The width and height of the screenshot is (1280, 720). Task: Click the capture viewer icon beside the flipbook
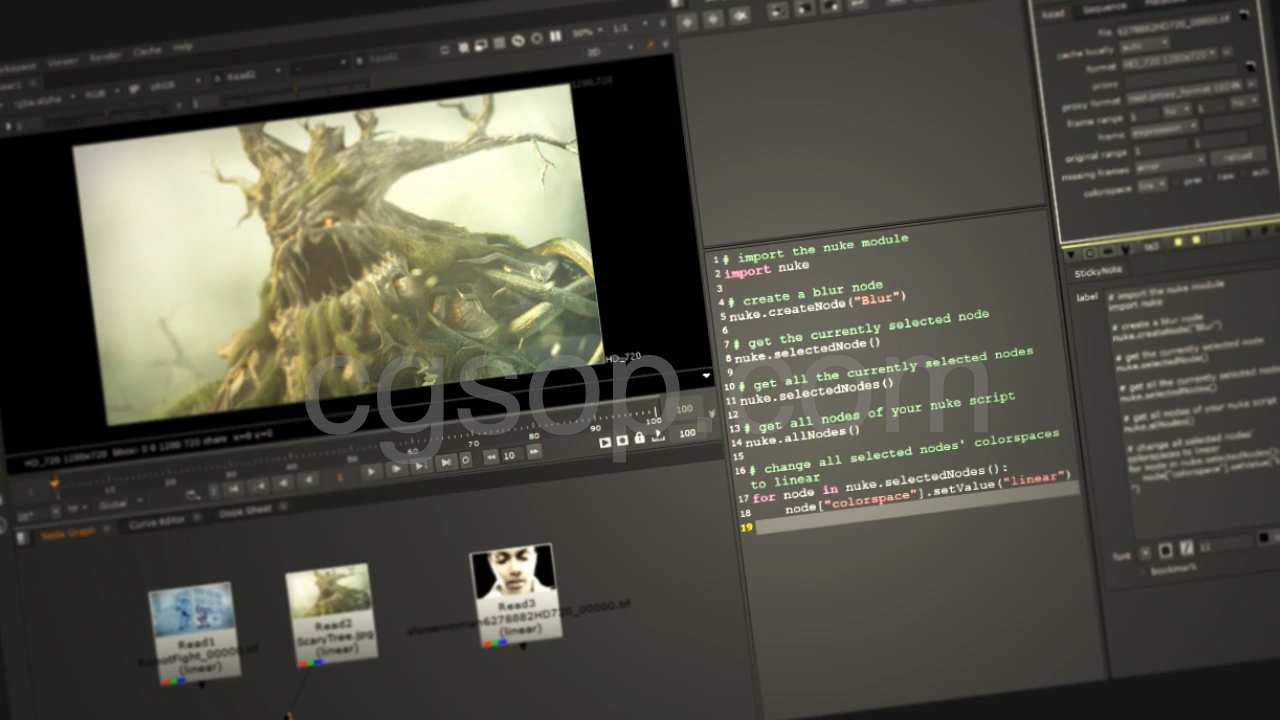[622, 440]
